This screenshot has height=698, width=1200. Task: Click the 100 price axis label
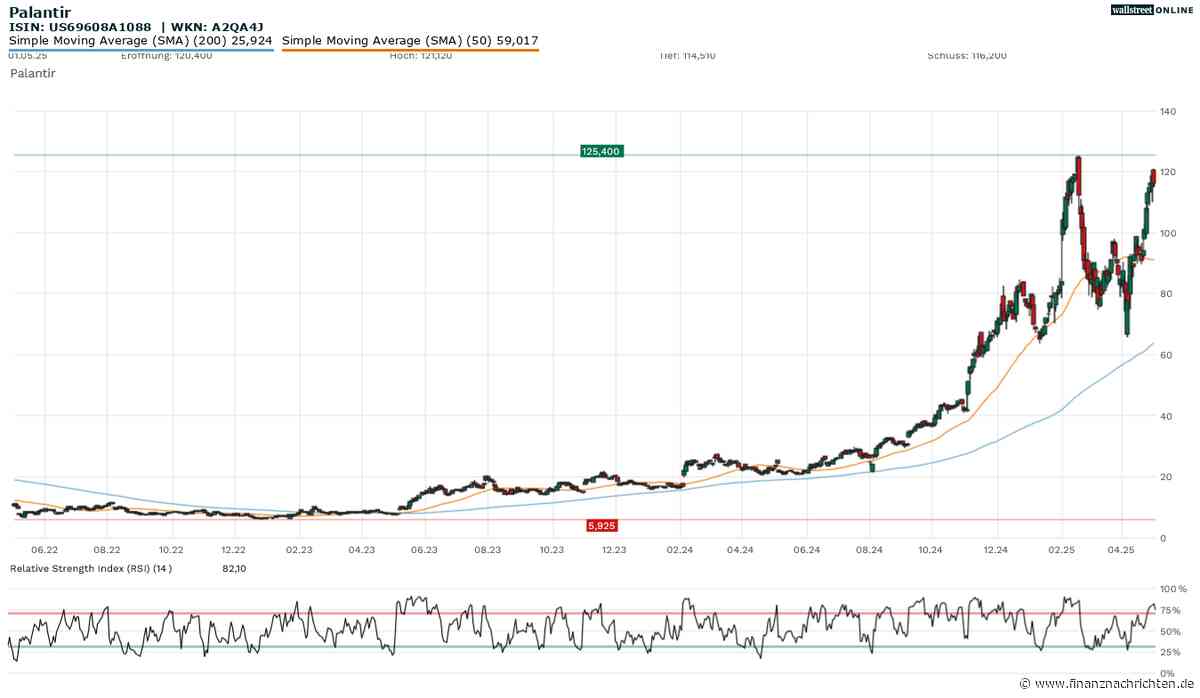[x=1167, y=233]
